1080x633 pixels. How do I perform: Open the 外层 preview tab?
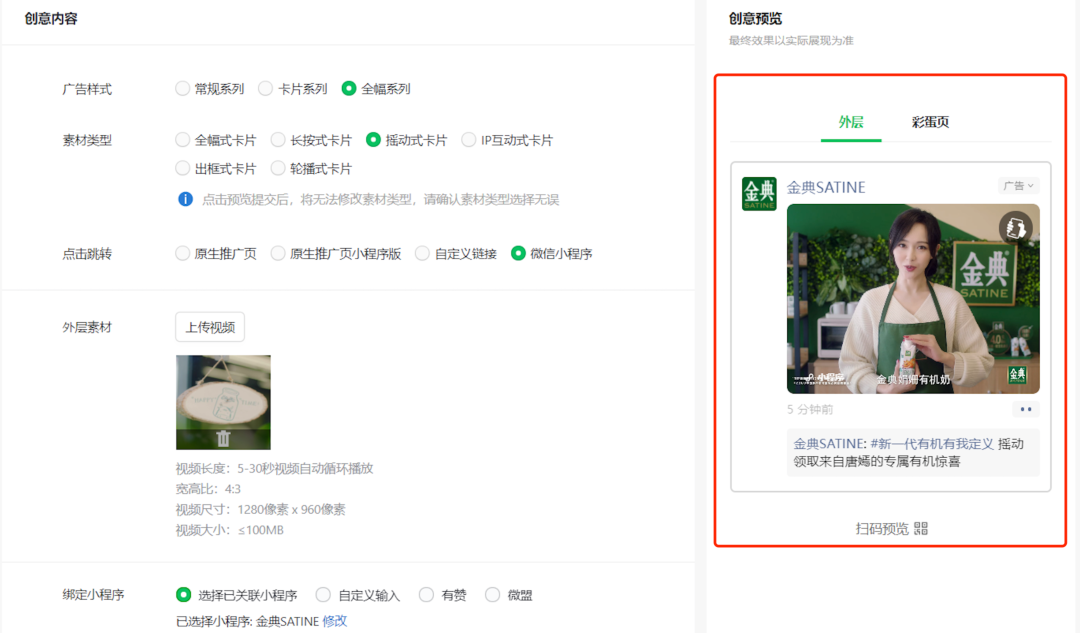(x=851, y=122)
